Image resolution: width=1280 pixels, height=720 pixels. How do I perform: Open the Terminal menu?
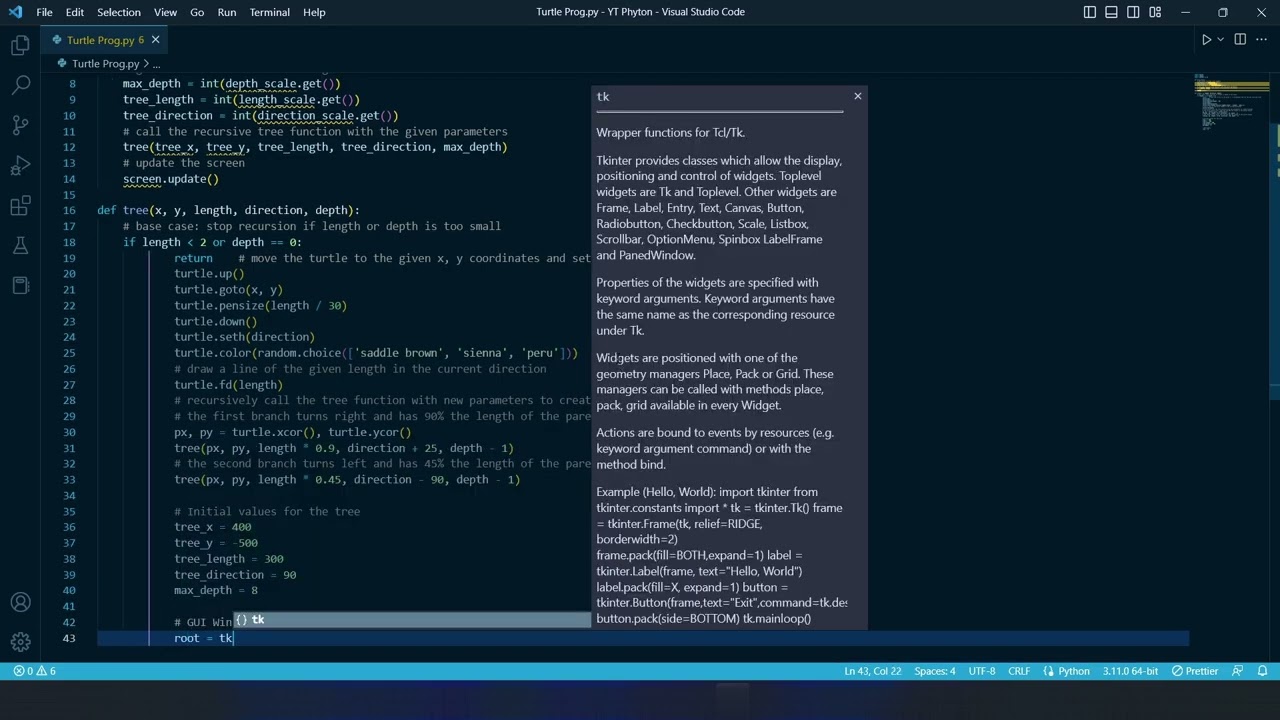click(x=270, y=12)
